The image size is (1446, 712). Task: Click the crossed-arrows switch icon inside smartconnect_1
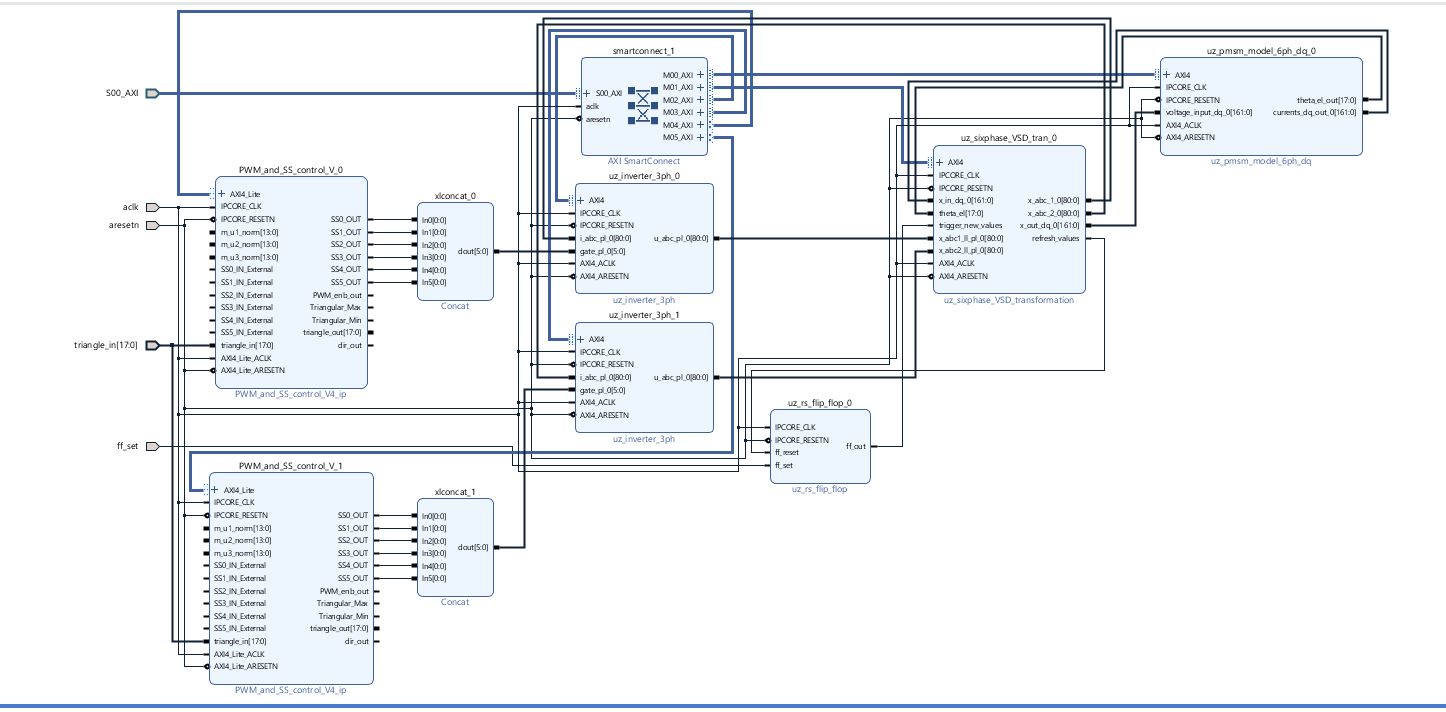click(644, 105)
